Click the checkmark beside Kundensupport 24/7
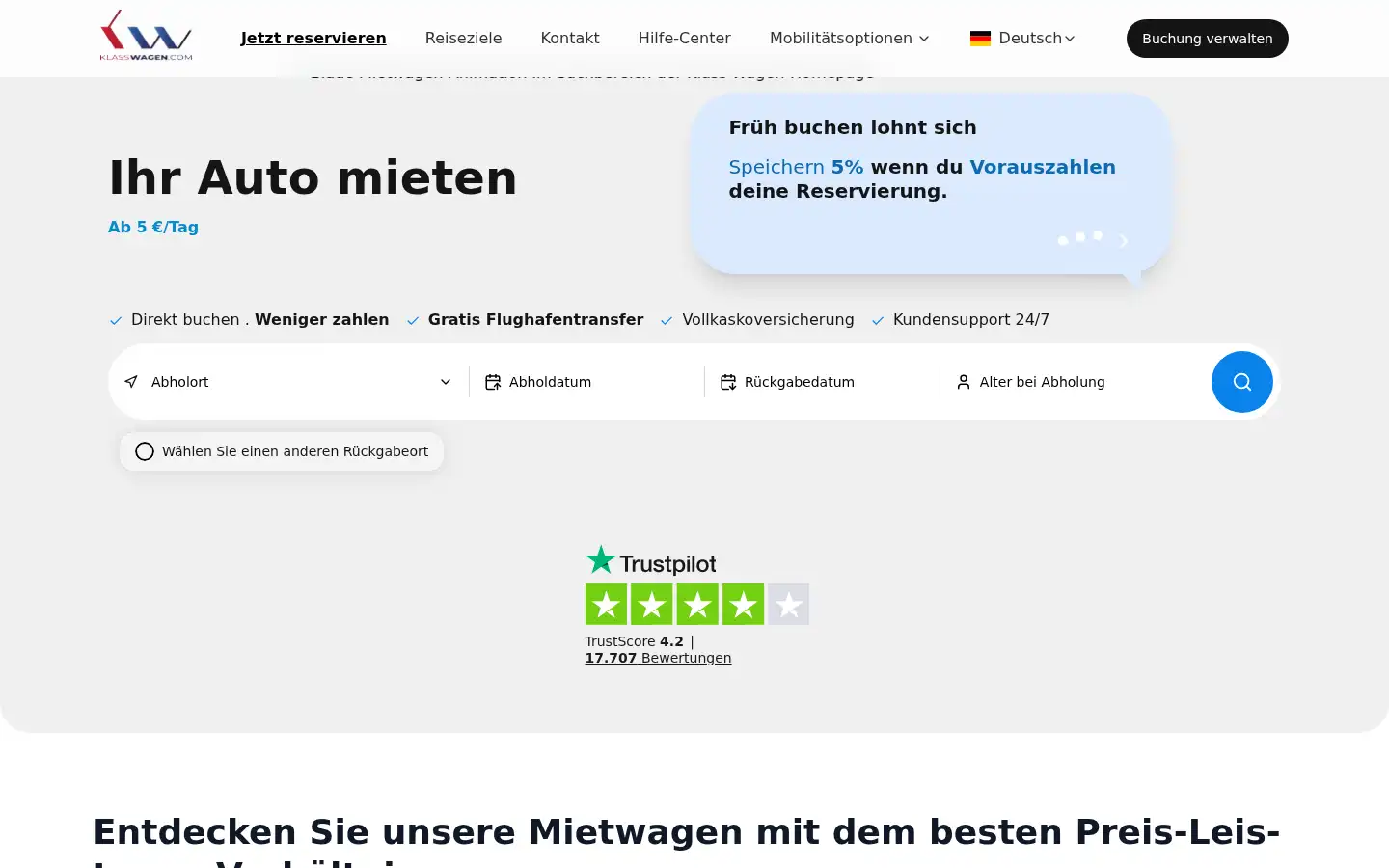Image resolution: width=1389 pixels, height=868 pixels. coord(878,321)
